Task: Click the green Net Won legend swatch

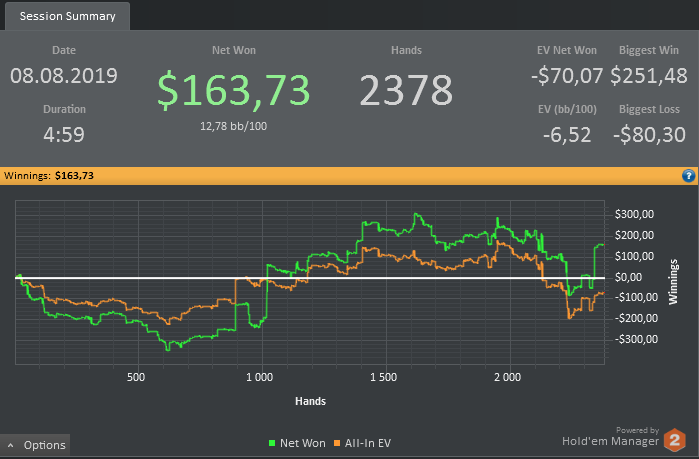Action: (x=272, y=443)
